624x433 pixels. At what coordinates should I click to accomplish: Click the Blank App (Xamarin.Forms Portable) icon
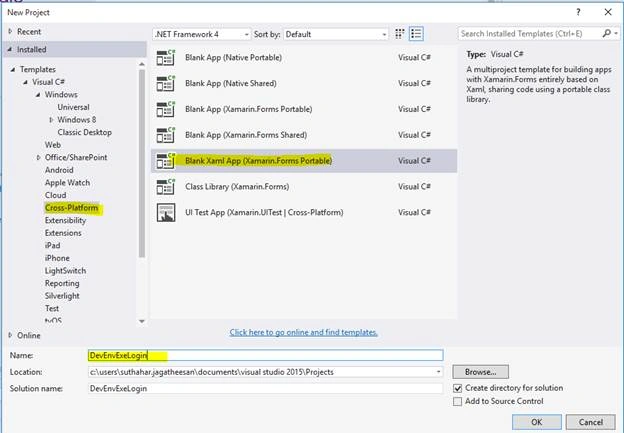[x=166, y=109]
